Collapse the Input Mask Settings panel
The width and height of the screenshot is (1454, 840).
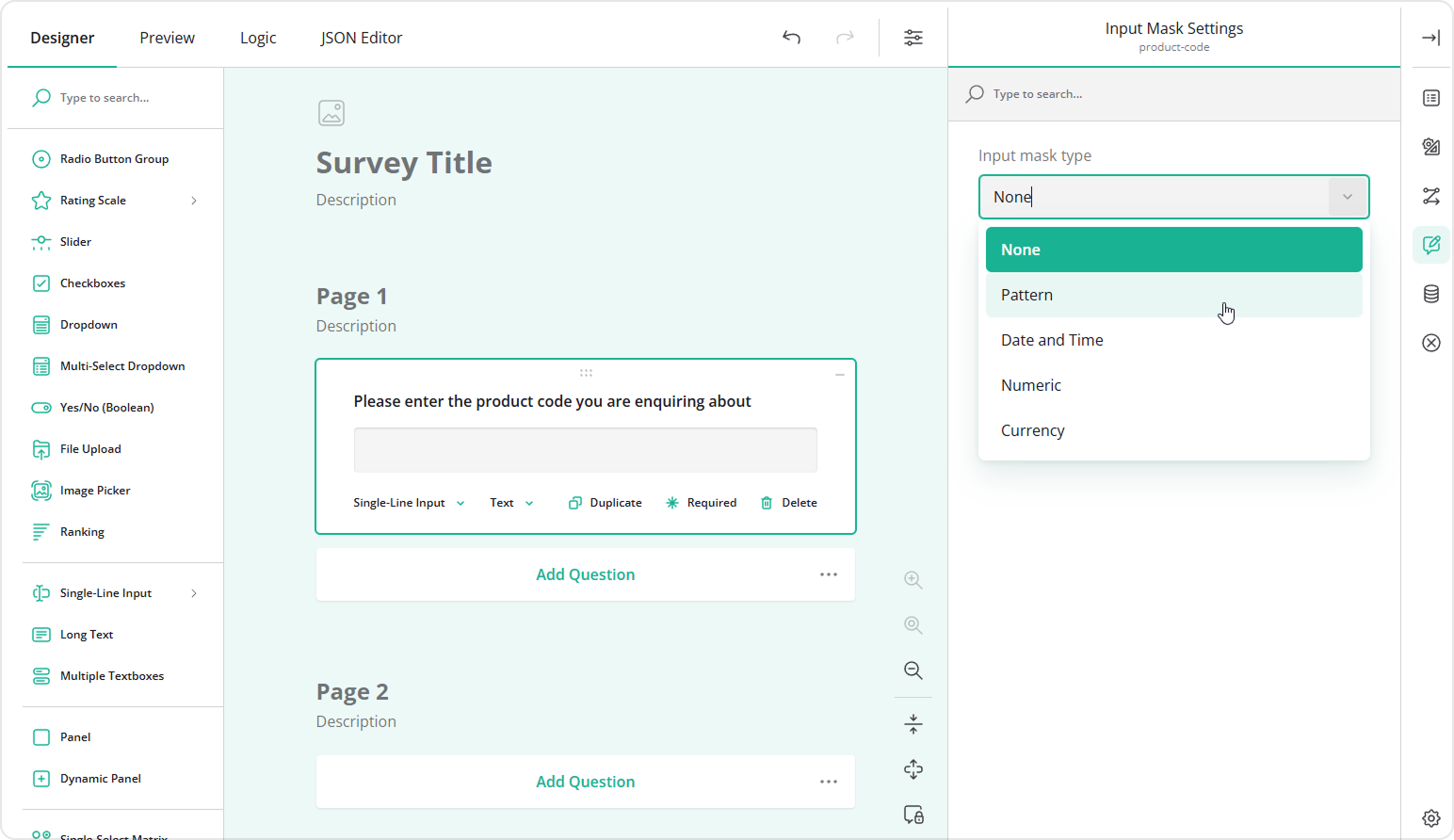pyautogui.click(x=1430, y=38)
